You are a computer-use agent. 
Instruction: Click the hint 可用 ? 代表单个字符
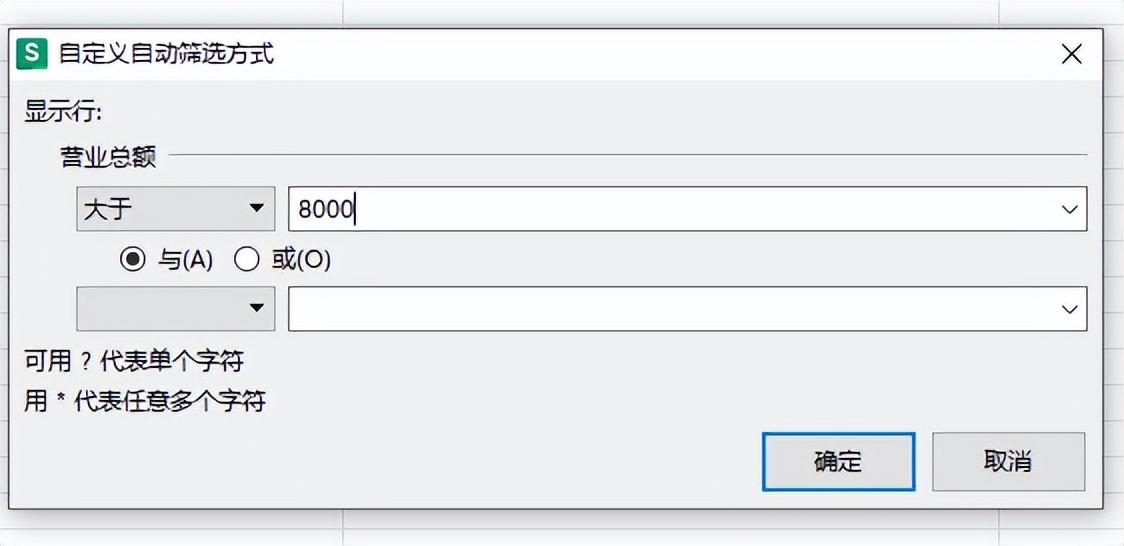[x=134, y=362]
